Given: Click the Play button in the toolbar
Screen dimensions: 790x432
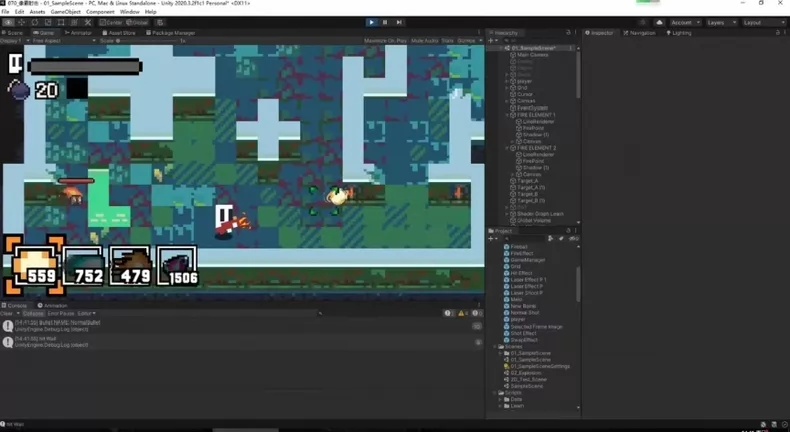Looking at the screenshot, I should [371, 22].
